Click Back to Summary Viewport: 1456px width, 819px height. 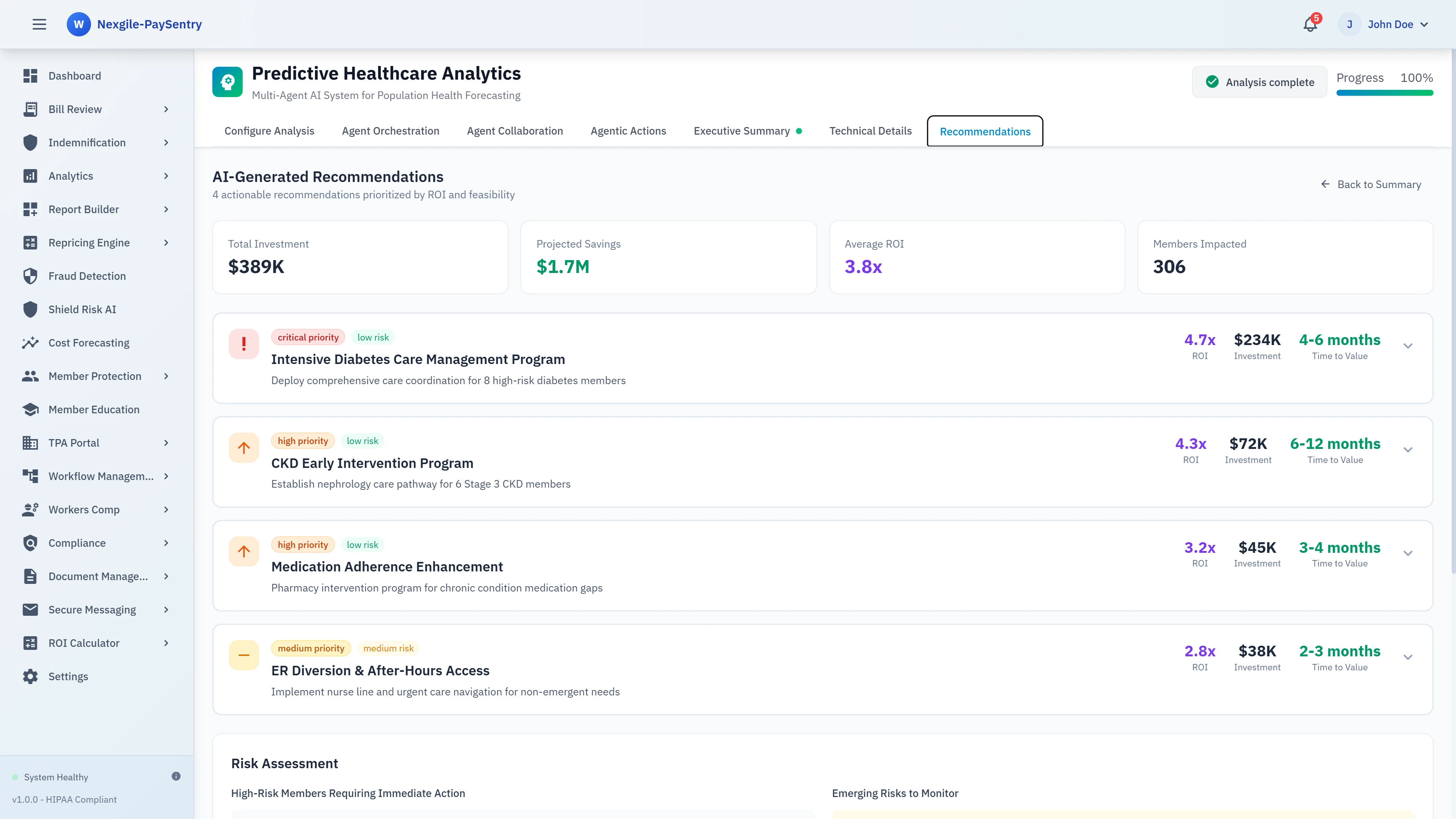click(x=1371, y=184)
